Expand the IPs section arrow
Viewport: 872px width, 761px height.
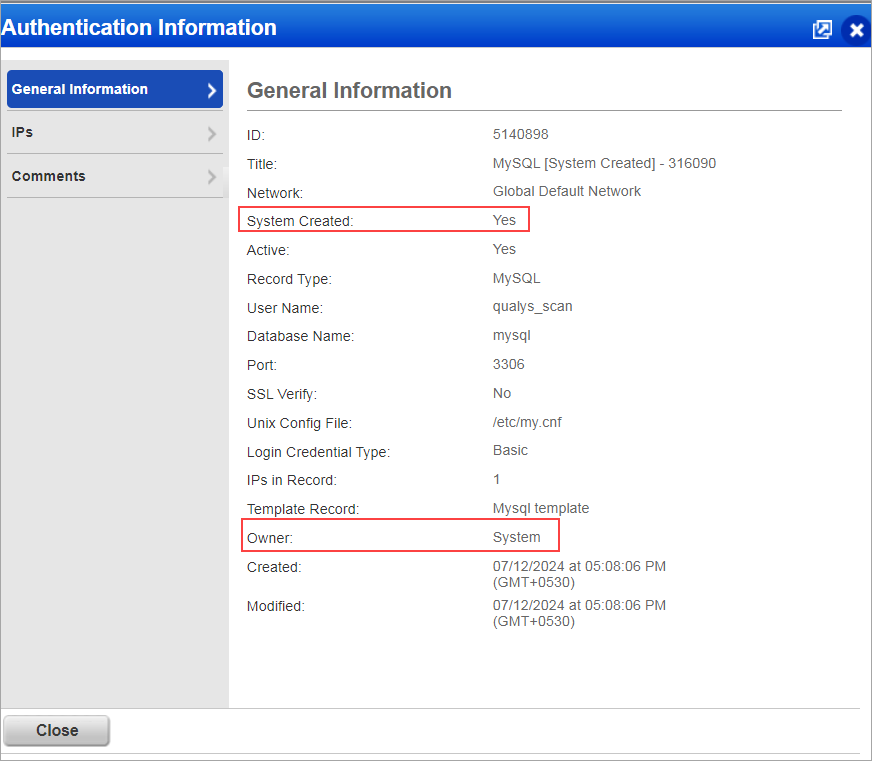tap(211, 133)
